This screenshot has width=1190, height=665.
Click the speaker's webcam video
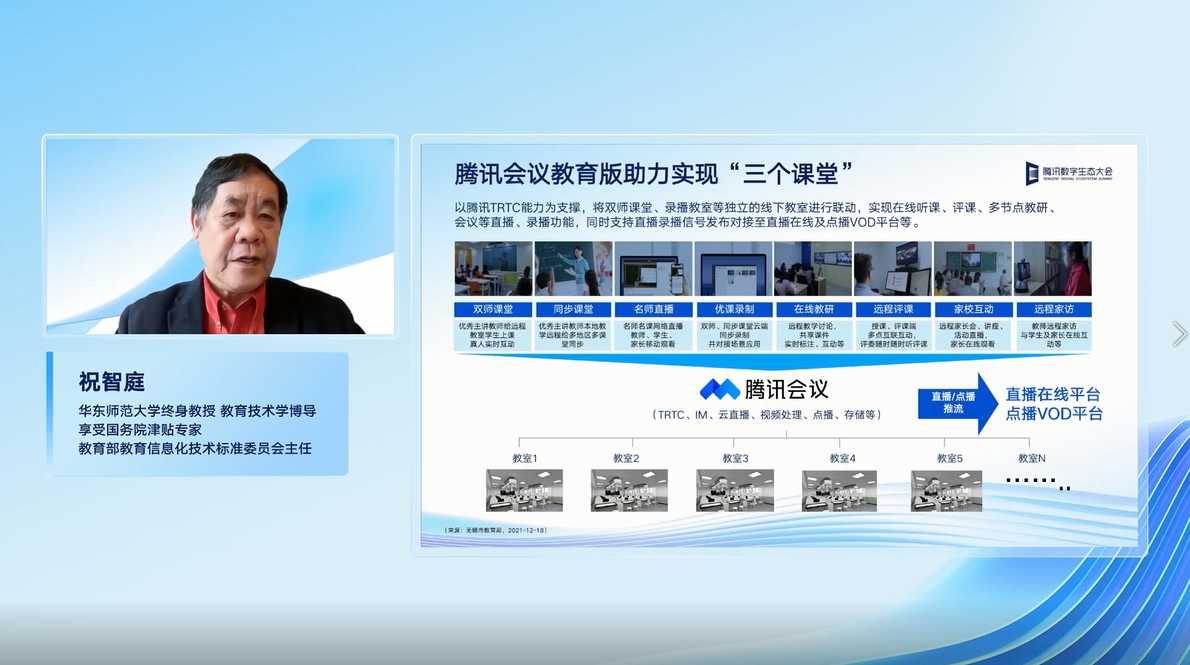(x=220, y=236)
